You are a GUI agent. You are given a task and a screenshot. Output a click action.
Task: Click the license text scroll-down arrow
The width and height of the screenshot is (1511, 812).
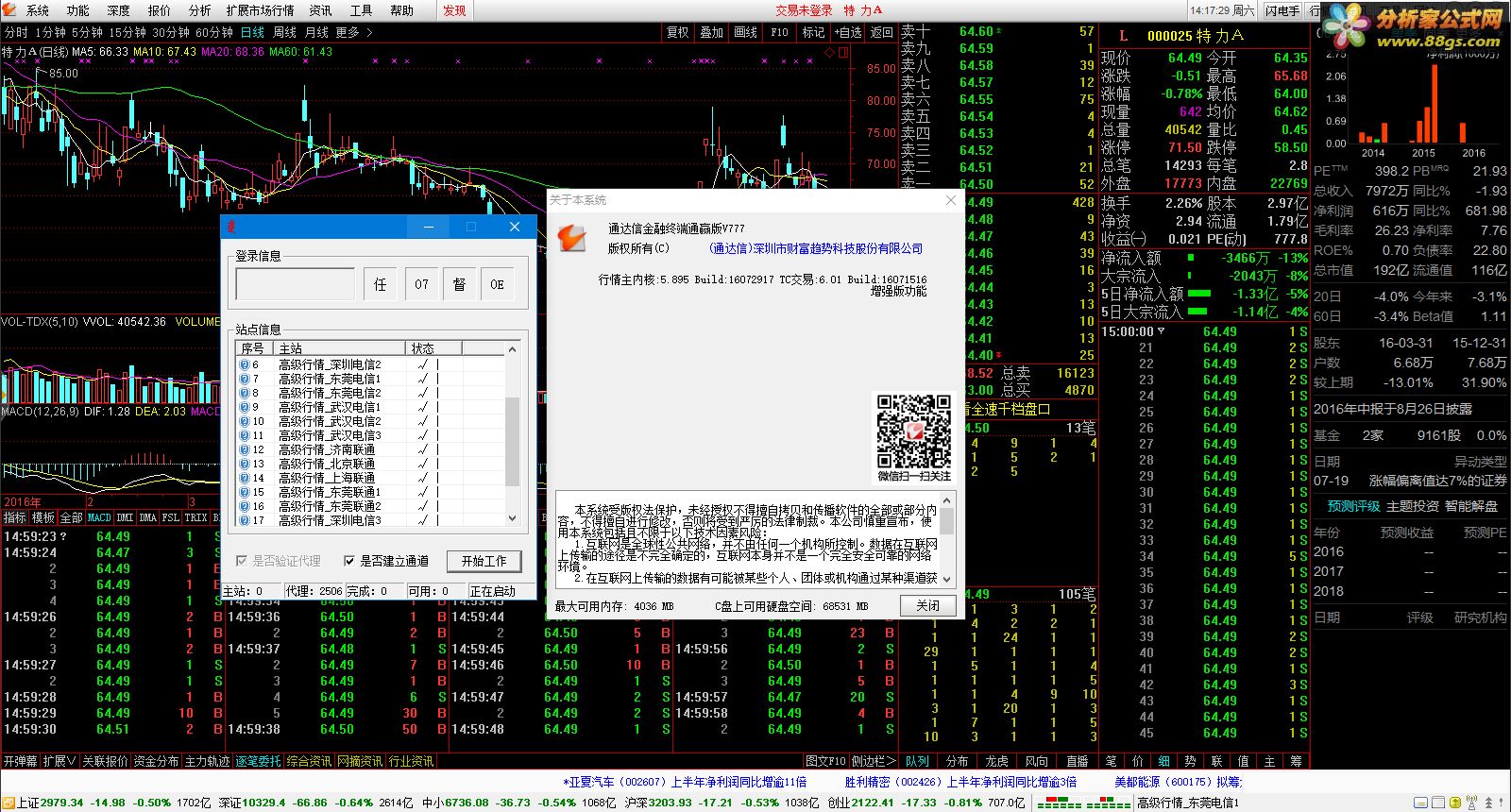[x=947, y=579]
